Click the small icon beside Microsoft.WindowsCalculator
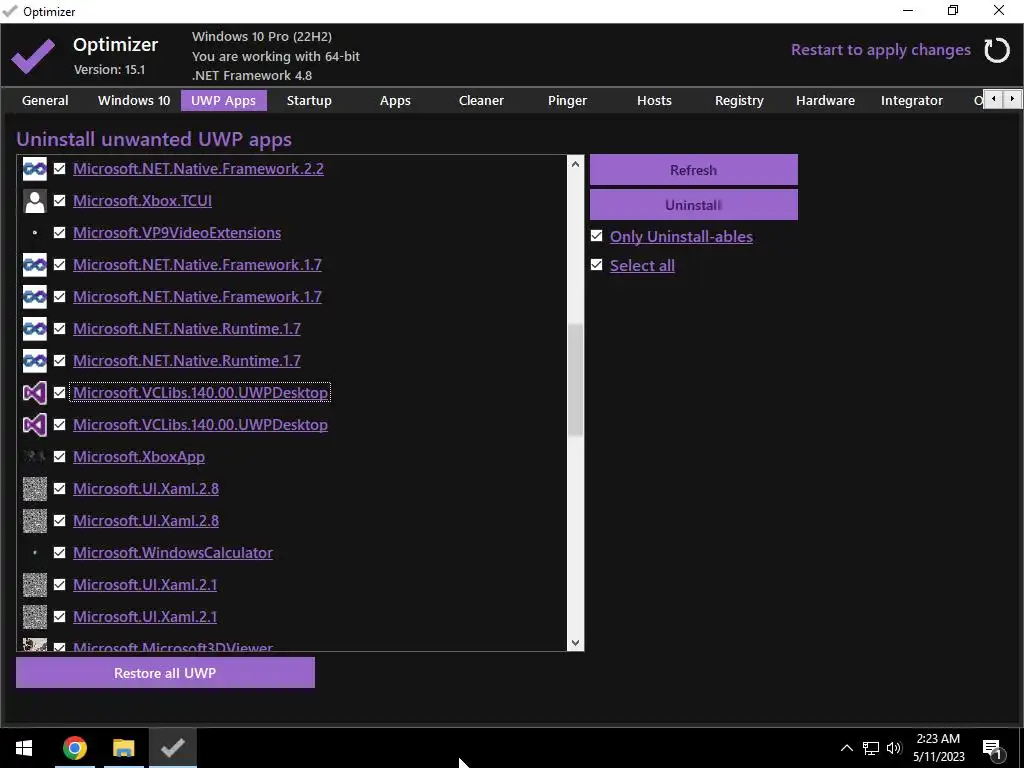The width and height of the screenshot is (1024, 768). tap(35, 552)
